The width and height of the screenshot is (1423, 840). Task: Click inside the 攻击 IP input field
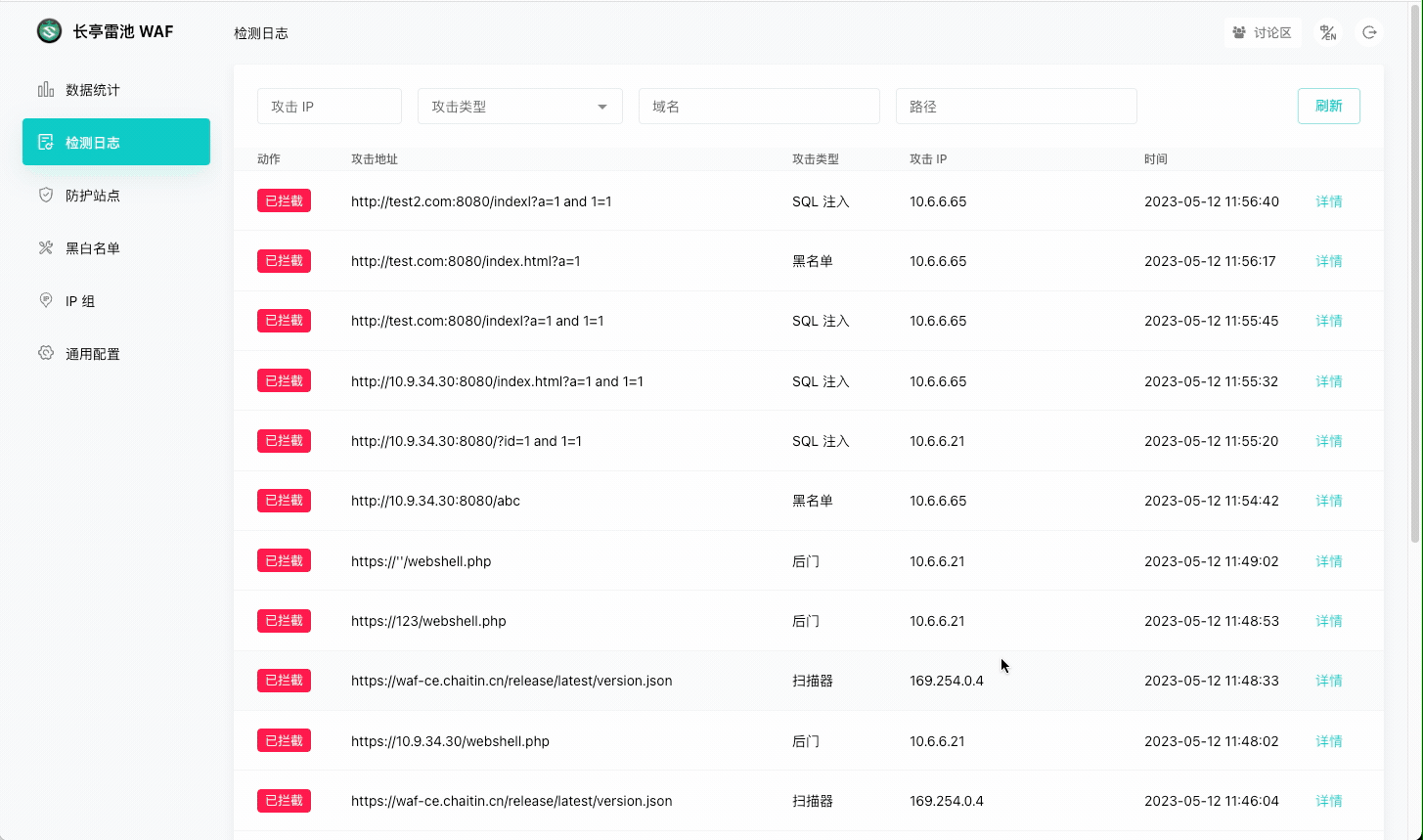(x=329, y=106)
